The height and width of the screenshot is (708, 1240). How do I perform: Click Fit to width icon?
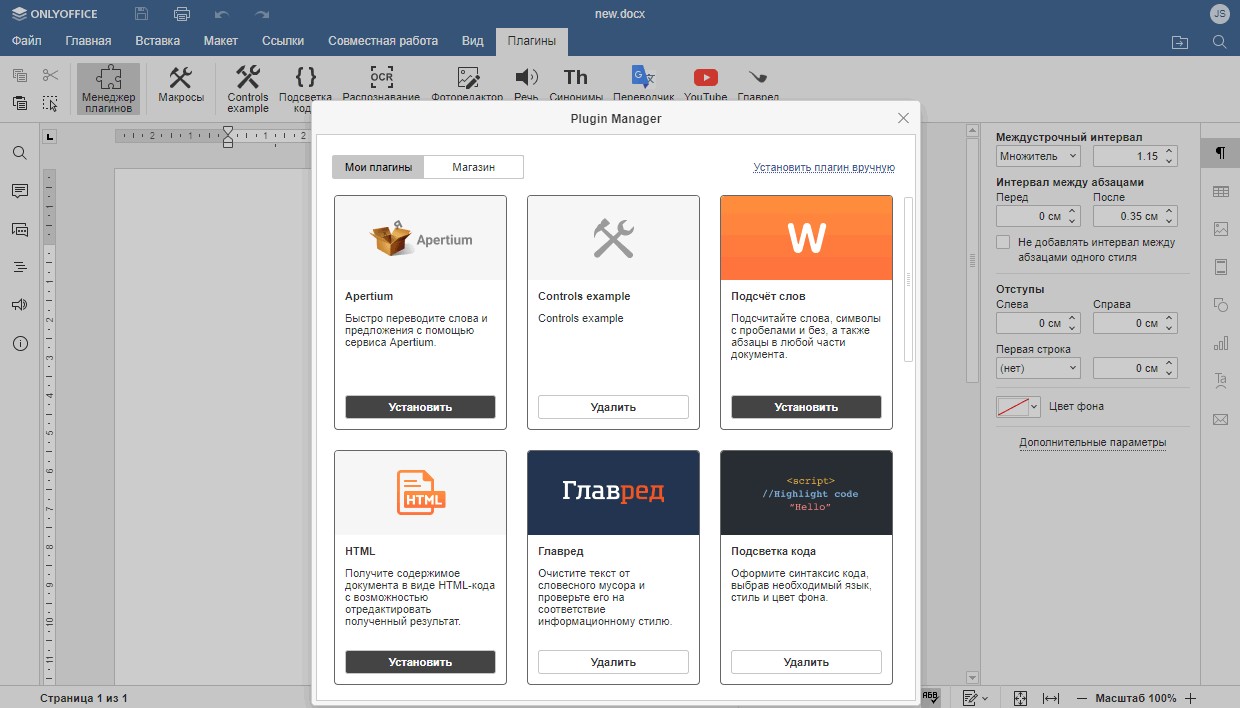(x=1051, y=698)
